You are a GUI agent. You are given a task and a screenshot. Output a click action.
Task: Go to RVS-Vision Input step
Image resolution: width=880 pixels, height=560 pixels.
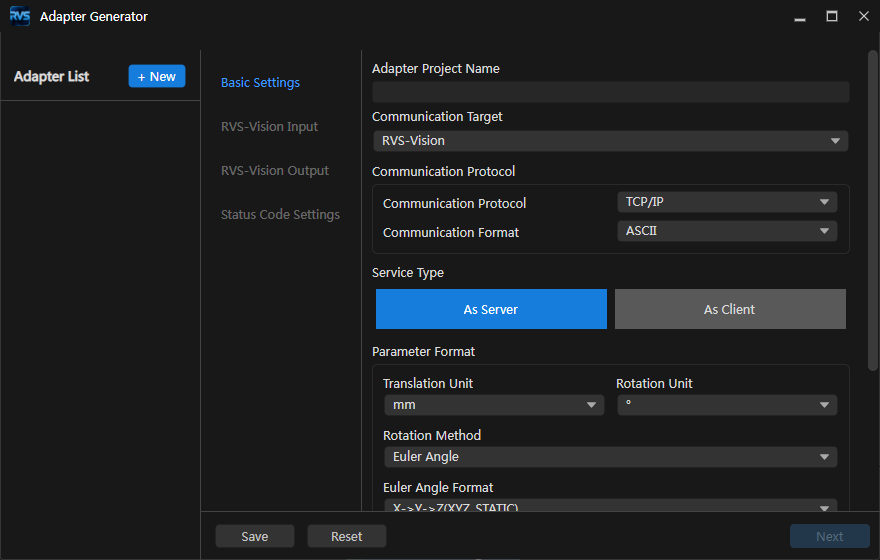(x=269, y=126)
